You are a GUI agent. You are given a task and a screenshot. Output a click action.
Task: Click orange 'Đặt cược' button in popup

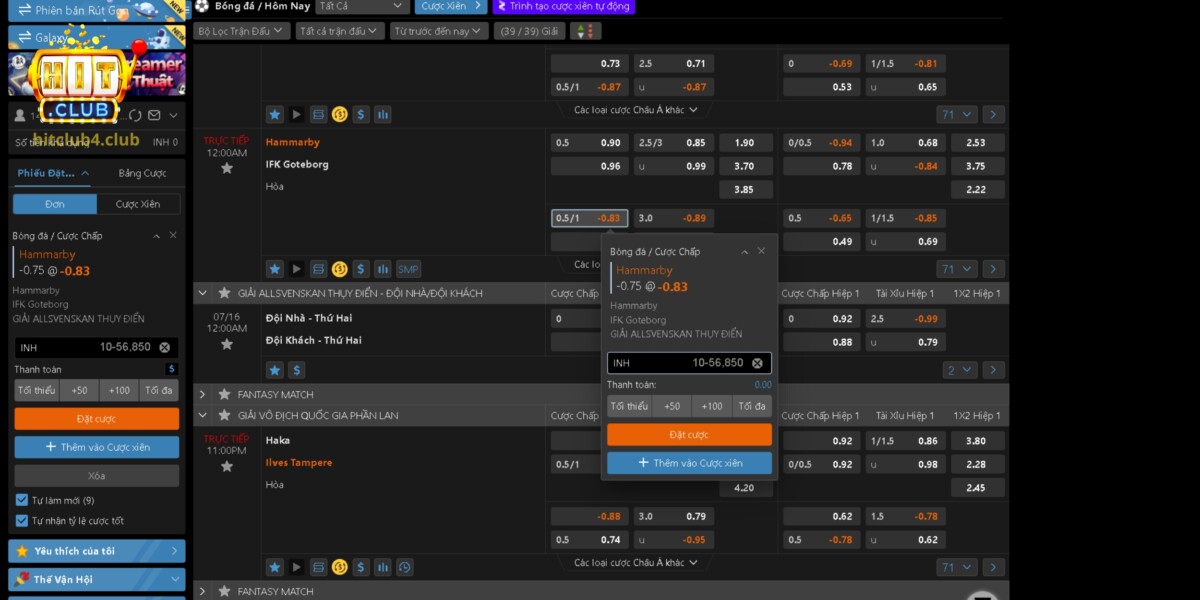(x=689, y=435)
